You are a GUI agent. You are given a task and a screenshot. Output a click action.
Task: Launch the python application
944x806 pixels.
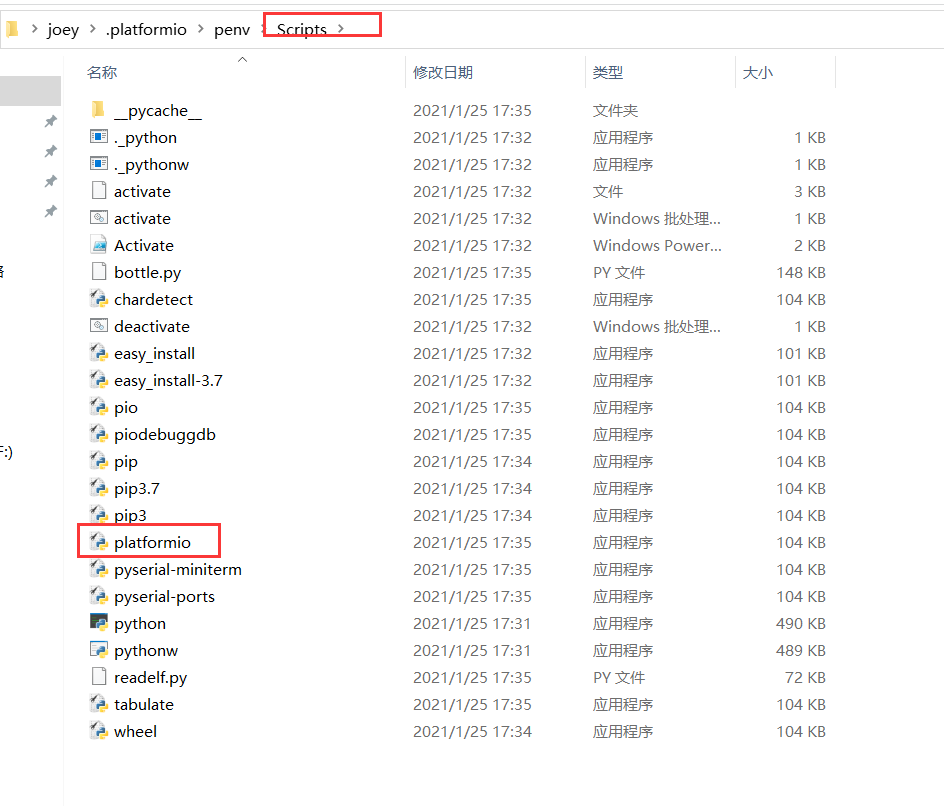(x=140, y=623)
